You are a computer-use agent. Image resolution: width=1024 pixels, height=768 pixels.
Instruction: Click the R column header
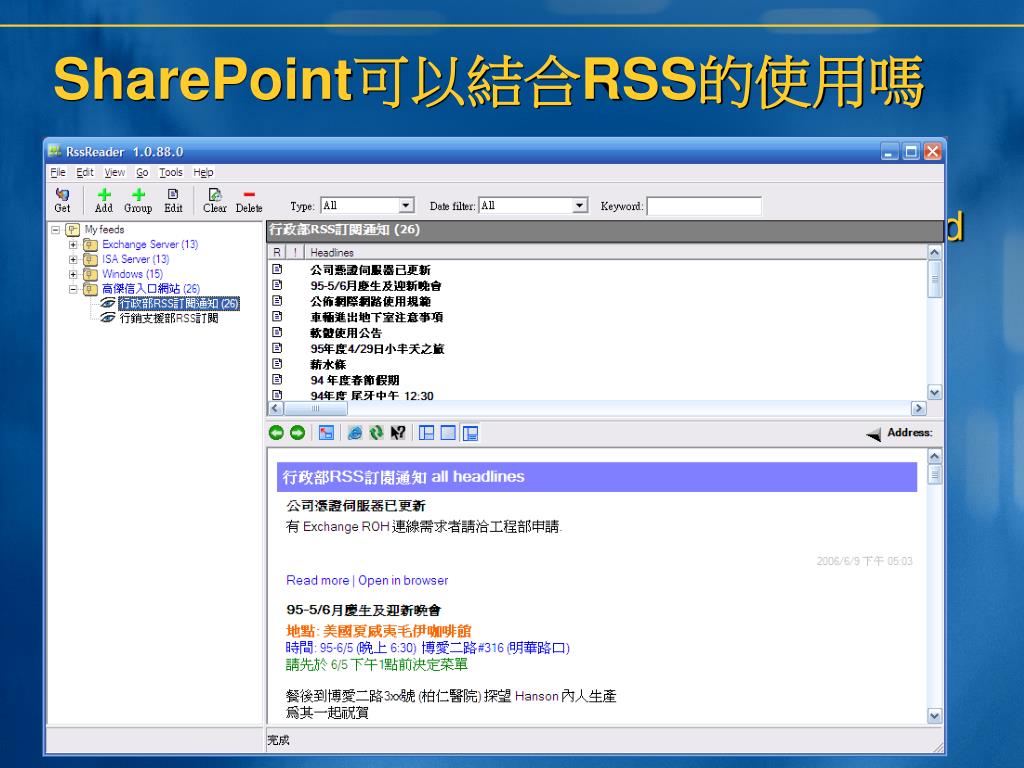pos(277,252)
